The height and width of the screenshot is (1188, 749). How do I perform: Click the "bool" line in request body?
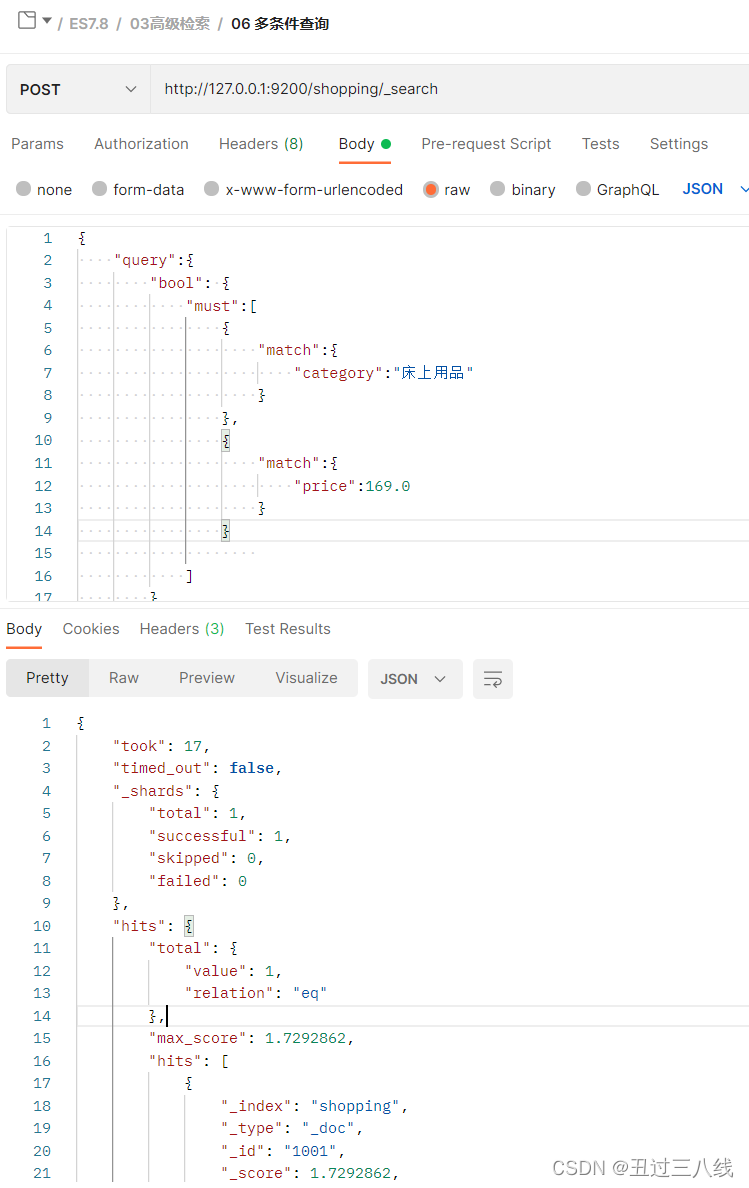click(x=189, y=283)
